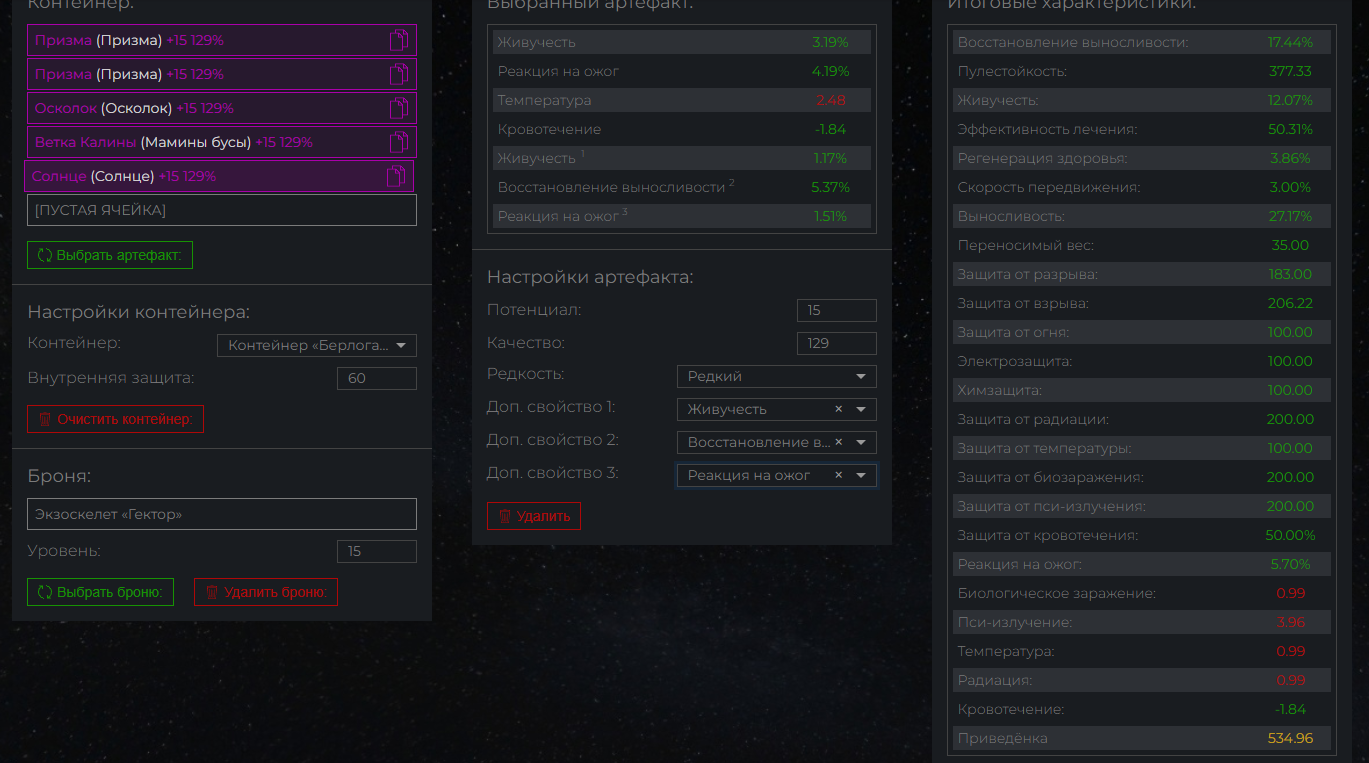1369x763 pixels.
Task: Open the Редкость dropdown showing Редкий
Action: [x=776, y=376]
